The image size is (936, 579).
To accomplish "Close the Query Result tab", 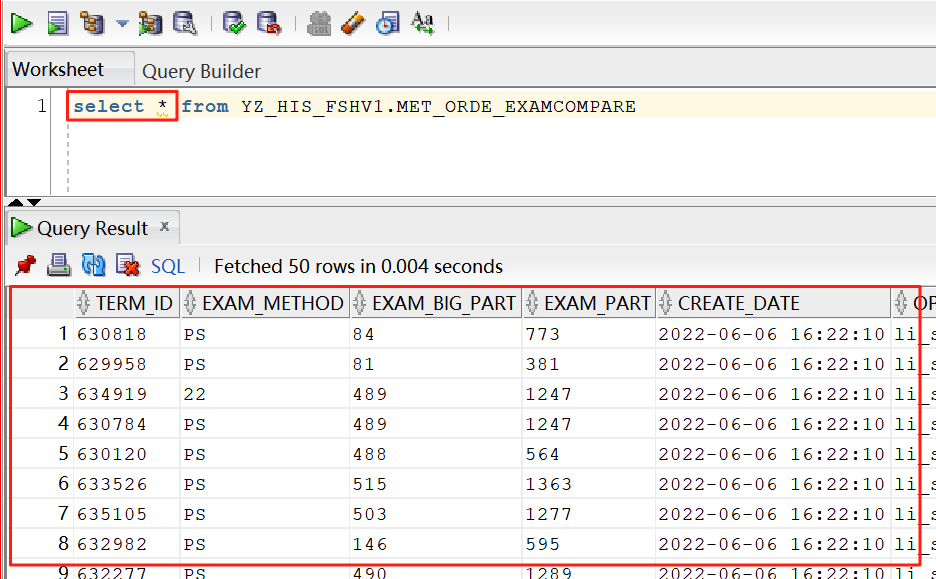I will pos(165,227).
